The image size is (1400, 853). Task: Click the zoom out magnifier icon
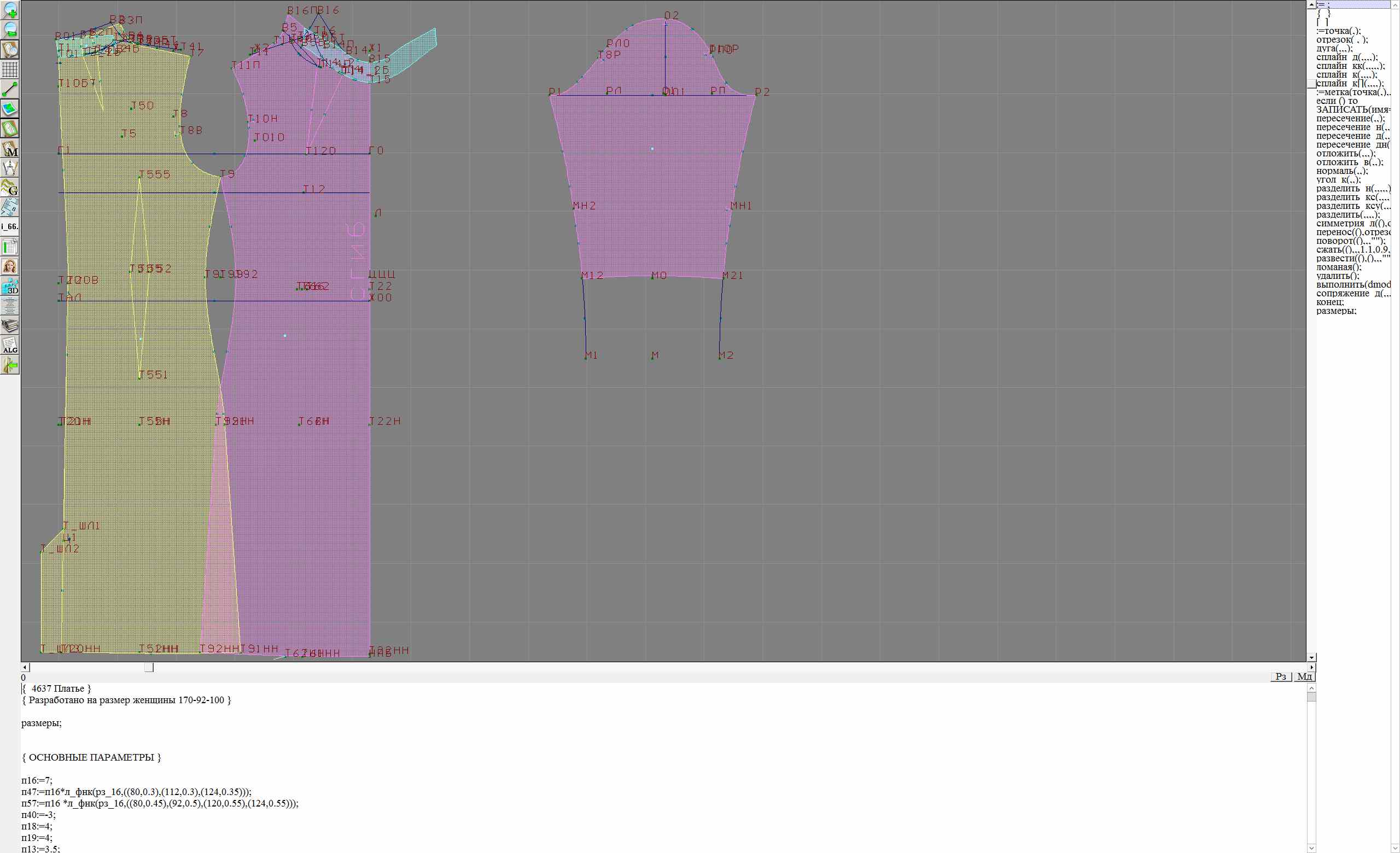[x=10, y=30]
